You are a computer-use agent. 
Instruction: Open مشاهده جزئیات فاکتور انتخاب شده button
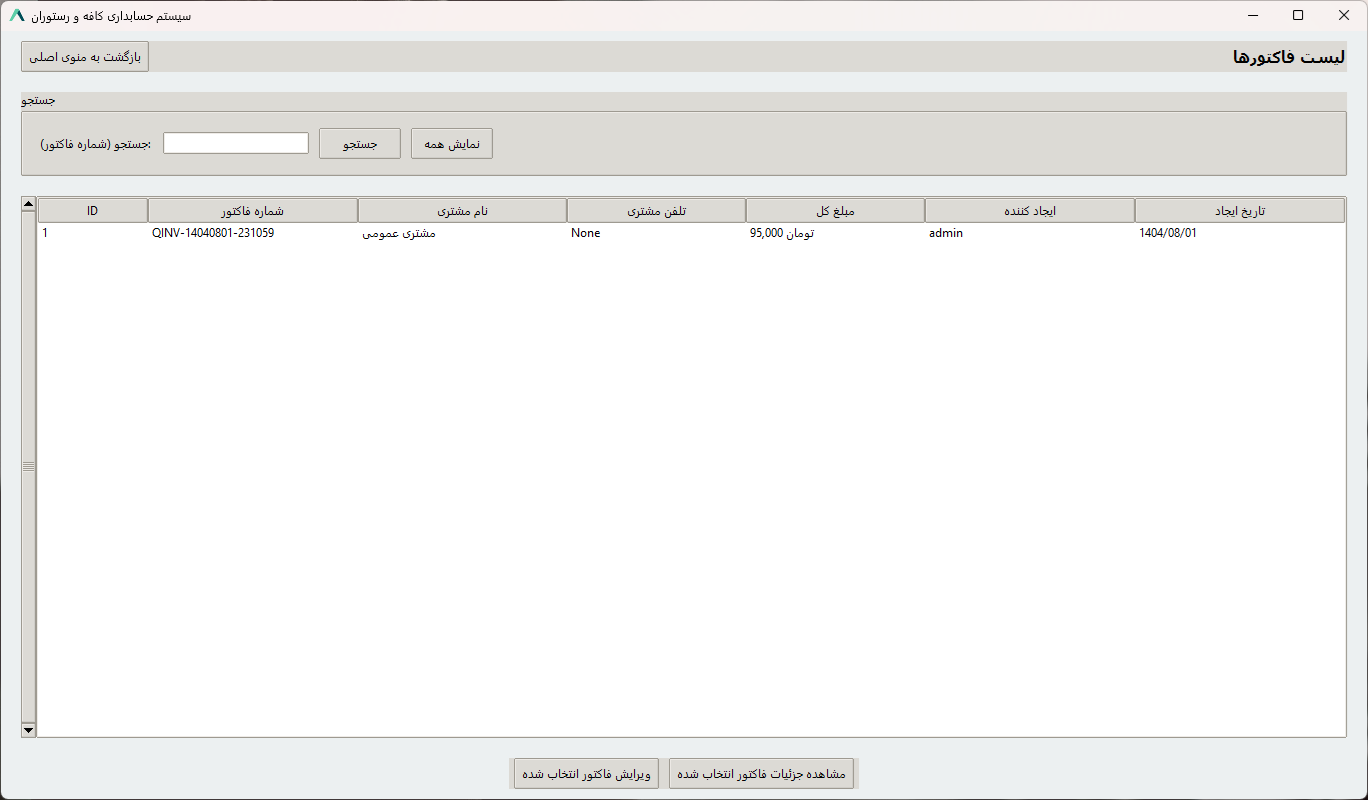(x=762, y=774)
